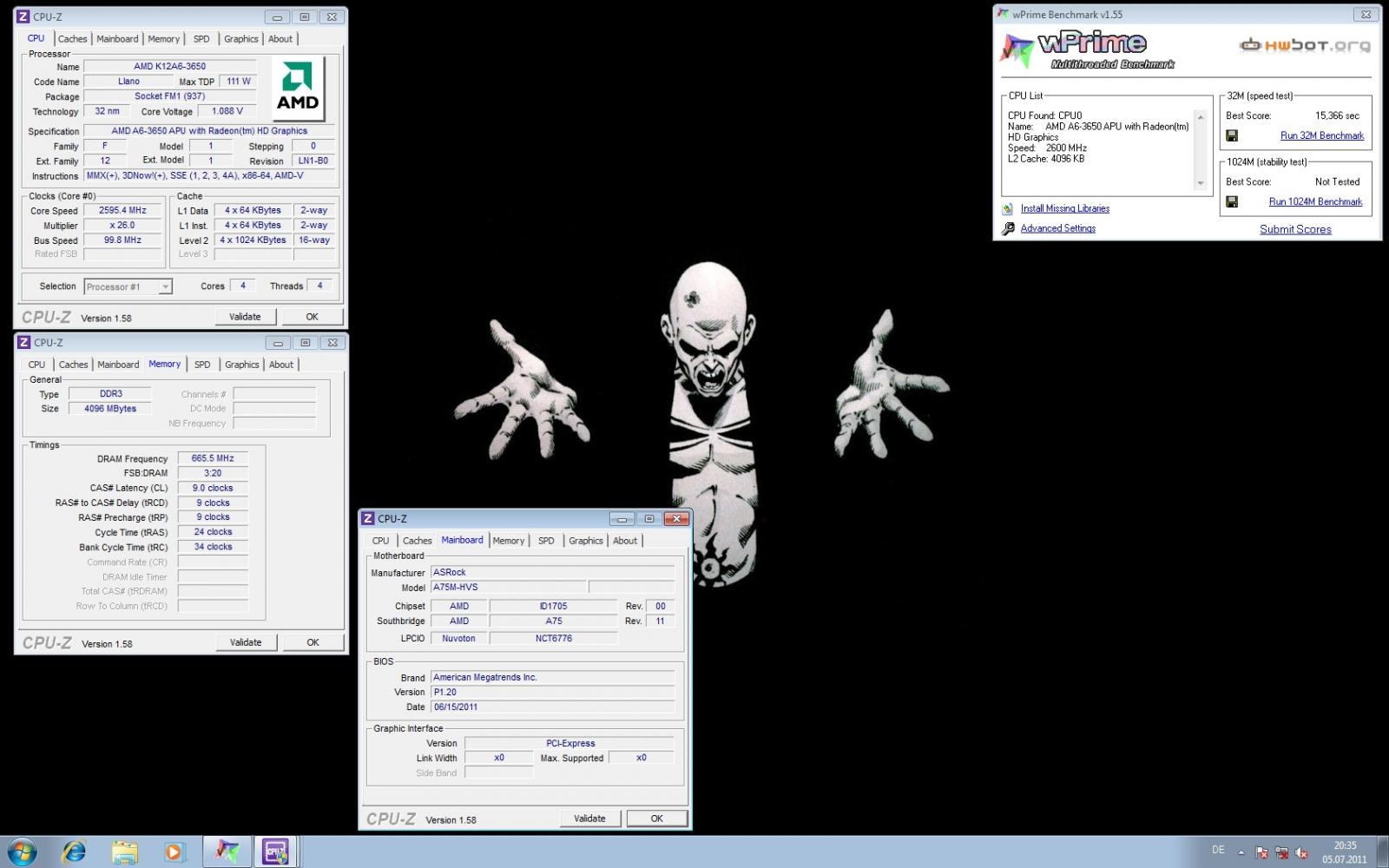Click Validate in the Memory-timings CPU-Z window
Image resolution: width=1389 pixels, height=868 pixels.
pos(246,642)
